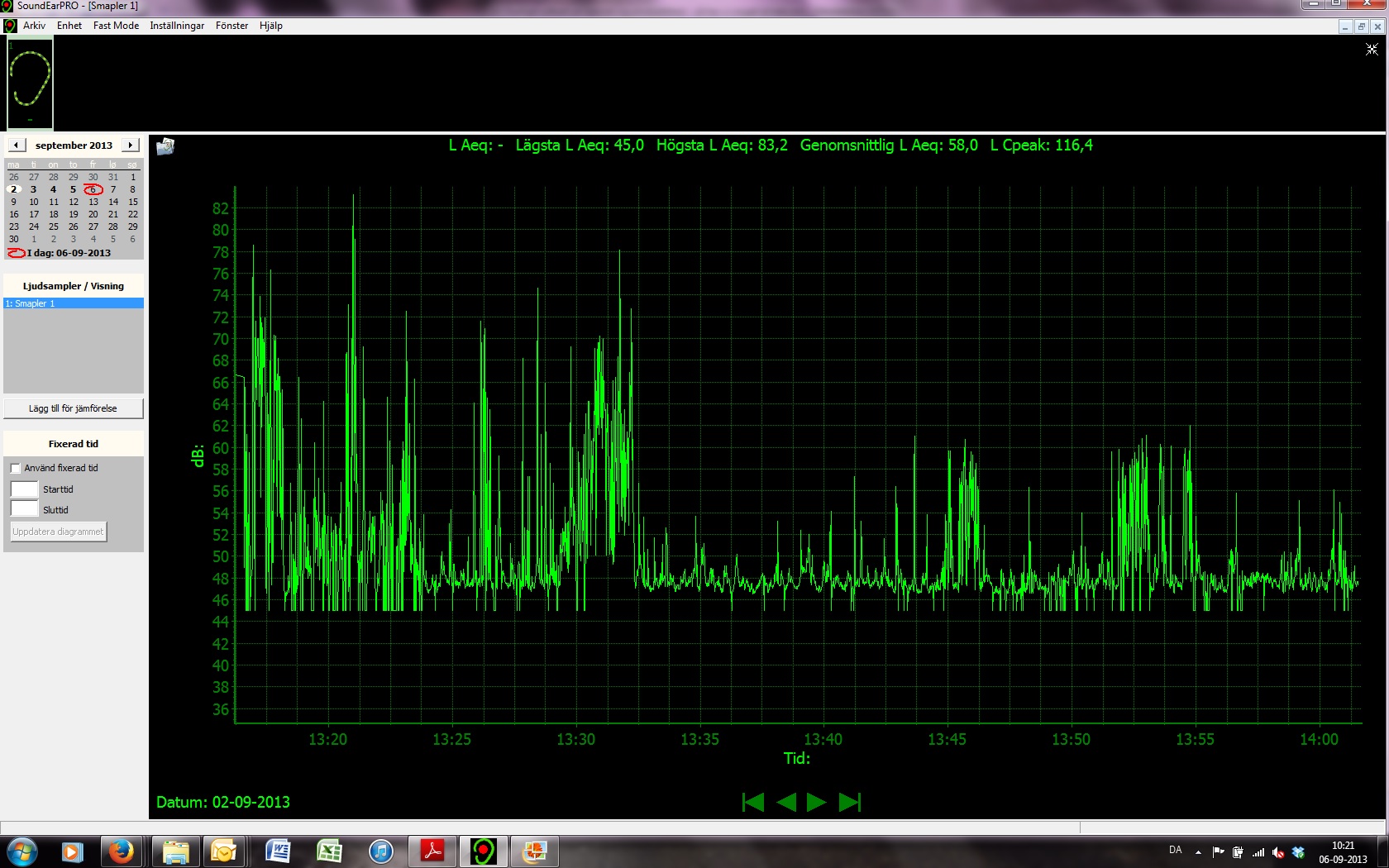Viewport: 1389px width, 868px height.
Task: Step forward with the green right arrow
Action: [817, 802]
